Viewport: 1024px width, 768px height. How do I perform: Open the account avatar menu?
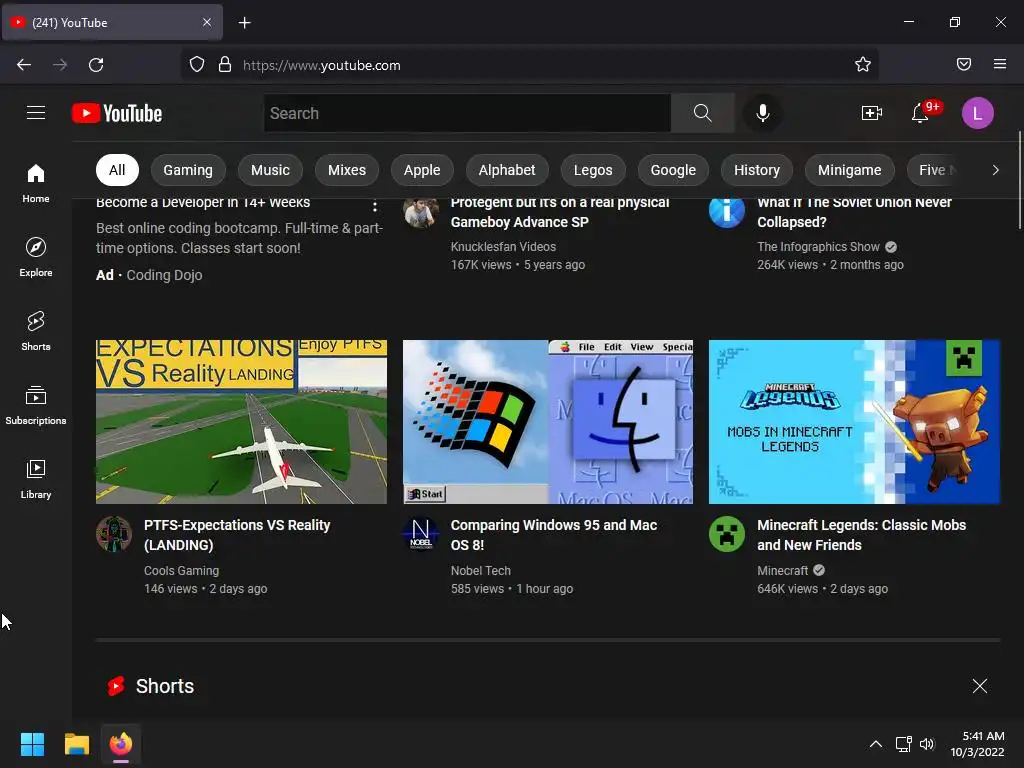coord(977,113)
